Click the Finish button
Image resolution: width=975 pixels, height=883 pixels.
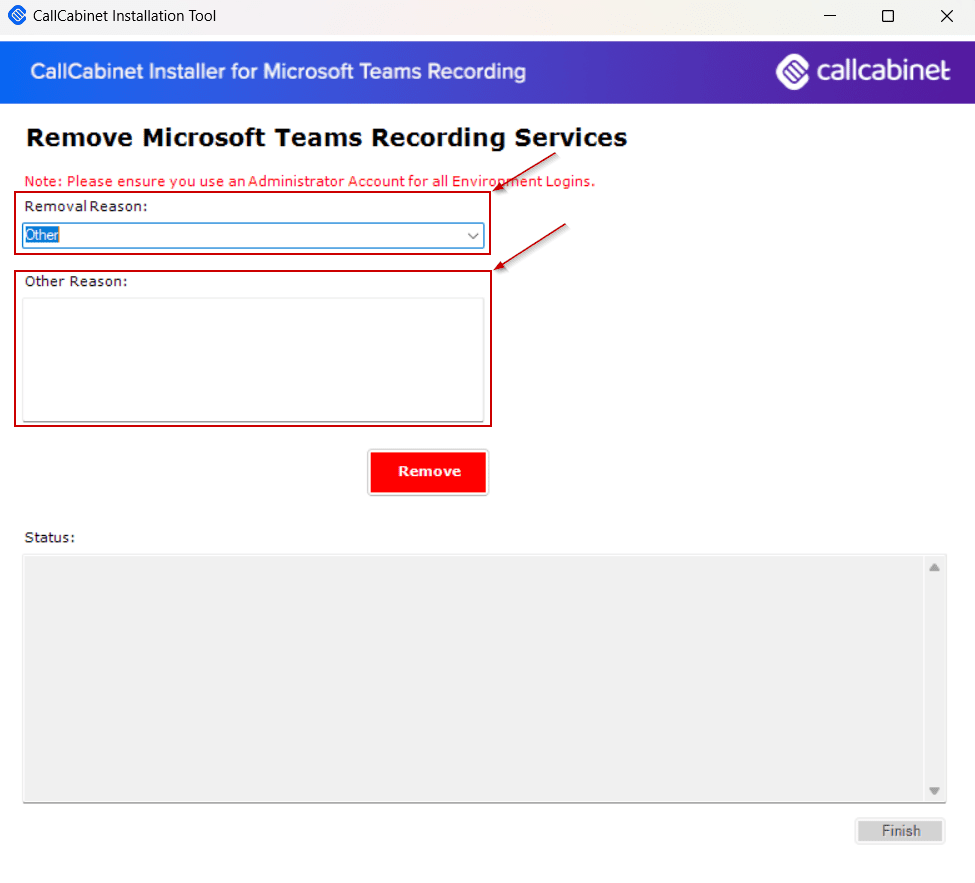(x=899, y=830)
